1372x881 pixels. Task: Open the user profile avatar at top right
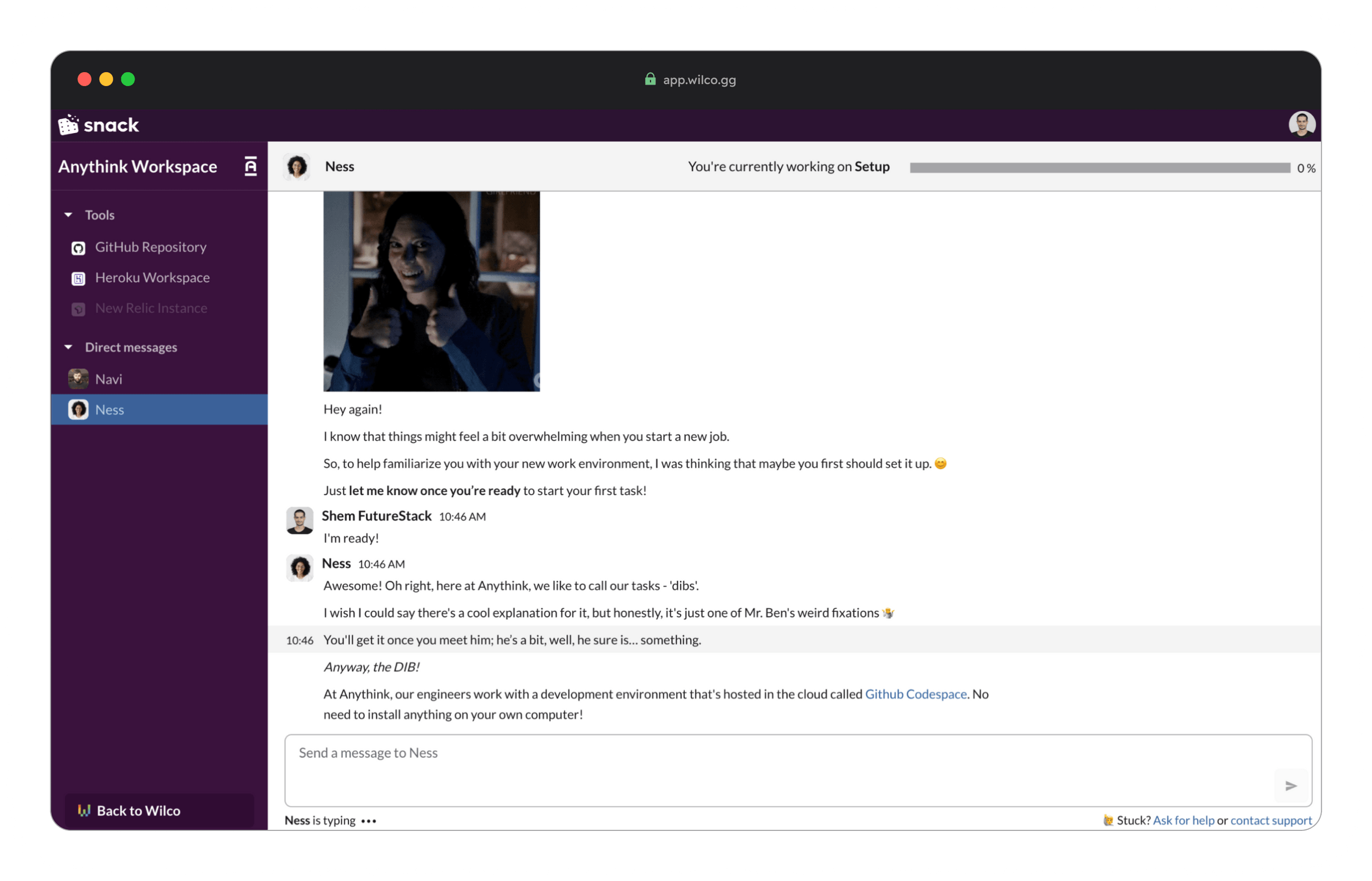(1301, 123)
